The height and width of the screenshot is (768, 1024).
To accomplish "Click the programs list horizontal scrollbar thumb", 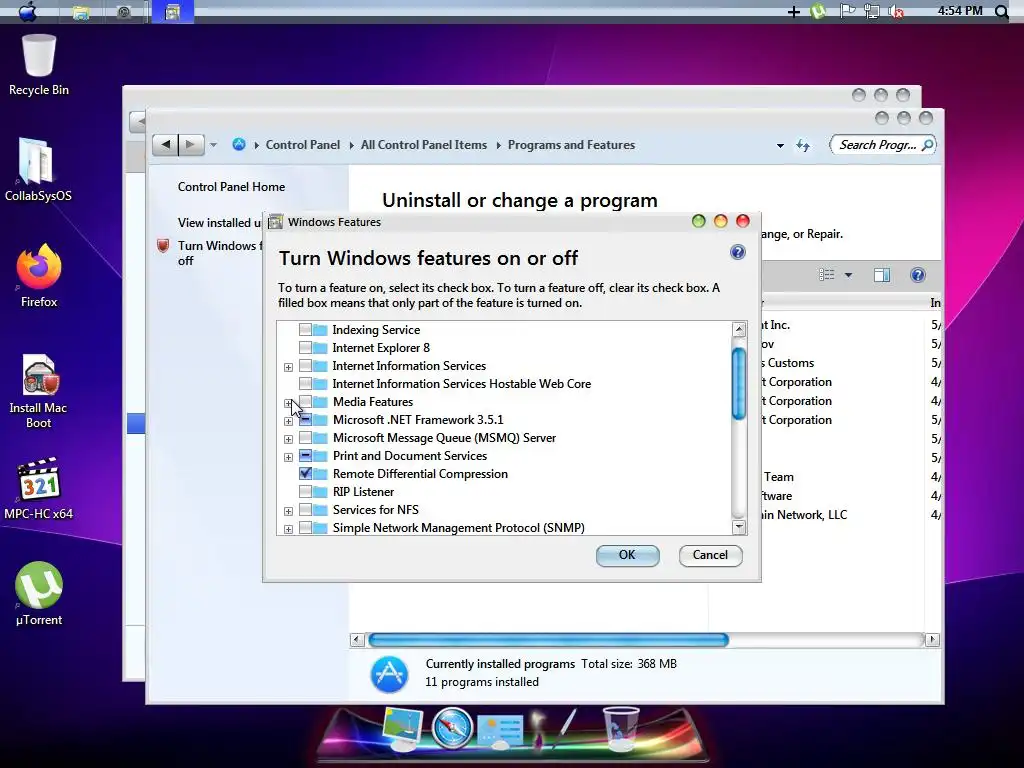I will click(x=549, y=639).
